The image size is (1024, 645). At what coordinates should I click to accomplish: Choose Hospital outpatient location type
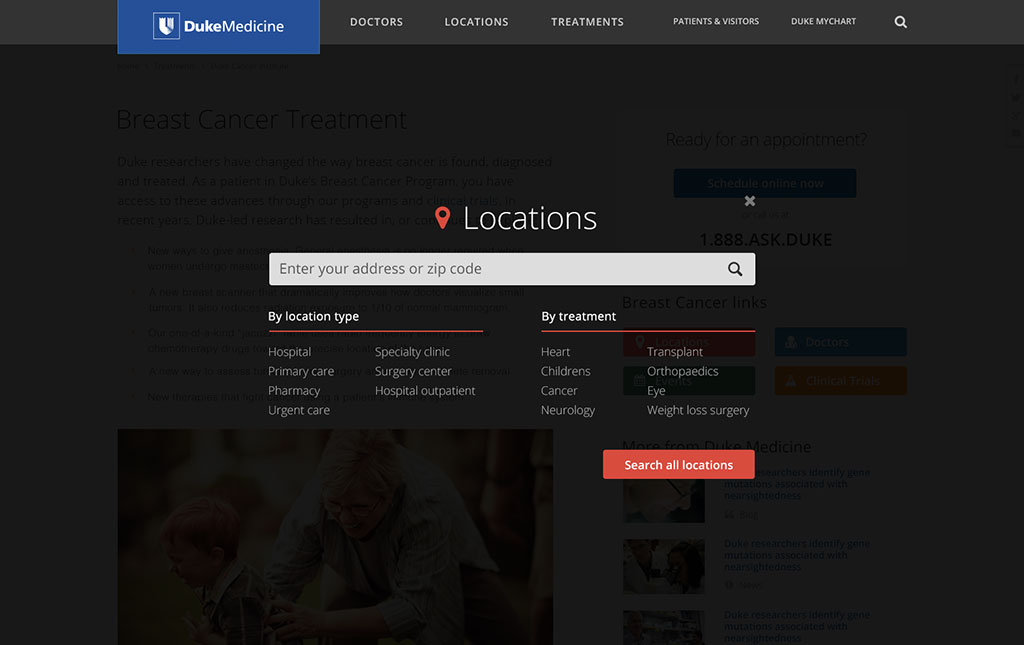(x=425, y=391)
